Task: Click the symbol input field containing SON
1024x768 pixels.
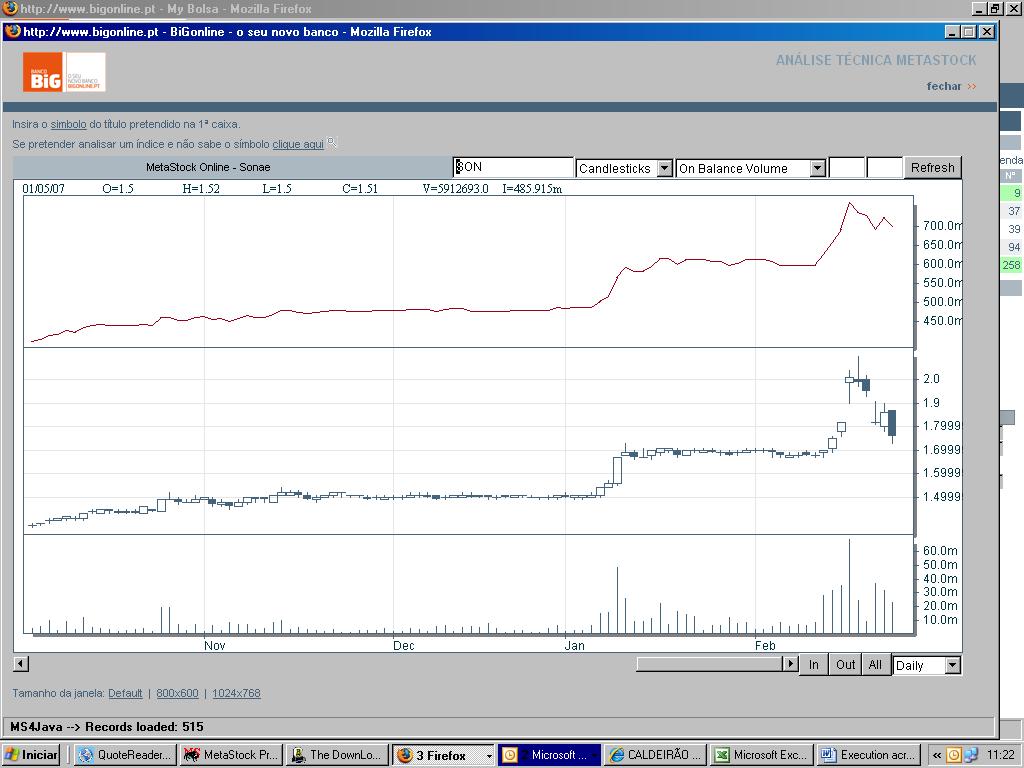Action: click(x=513, y=167)
